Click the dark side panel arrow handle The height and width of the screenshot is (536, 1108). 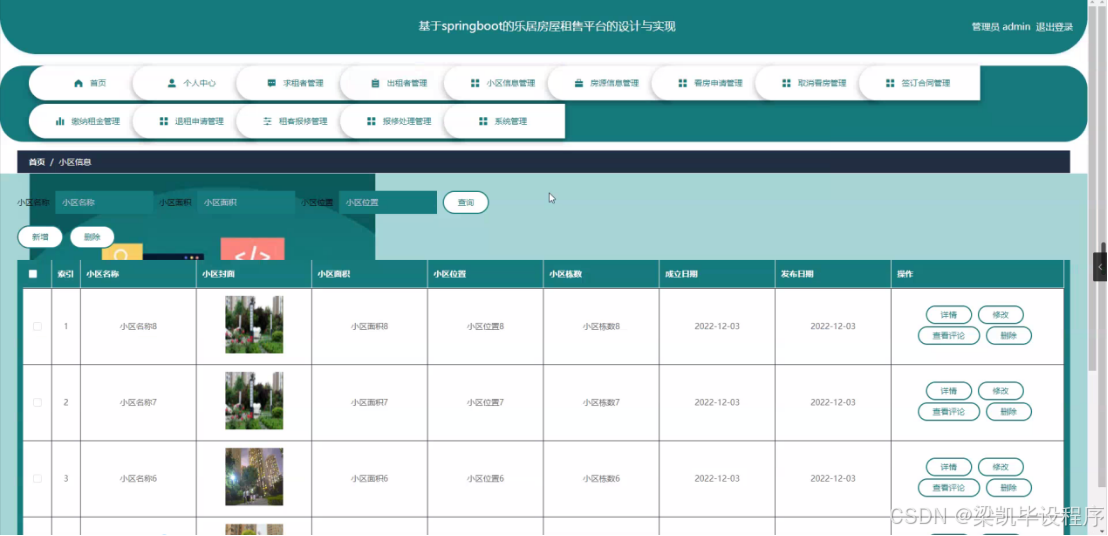tap(1100, 267)
